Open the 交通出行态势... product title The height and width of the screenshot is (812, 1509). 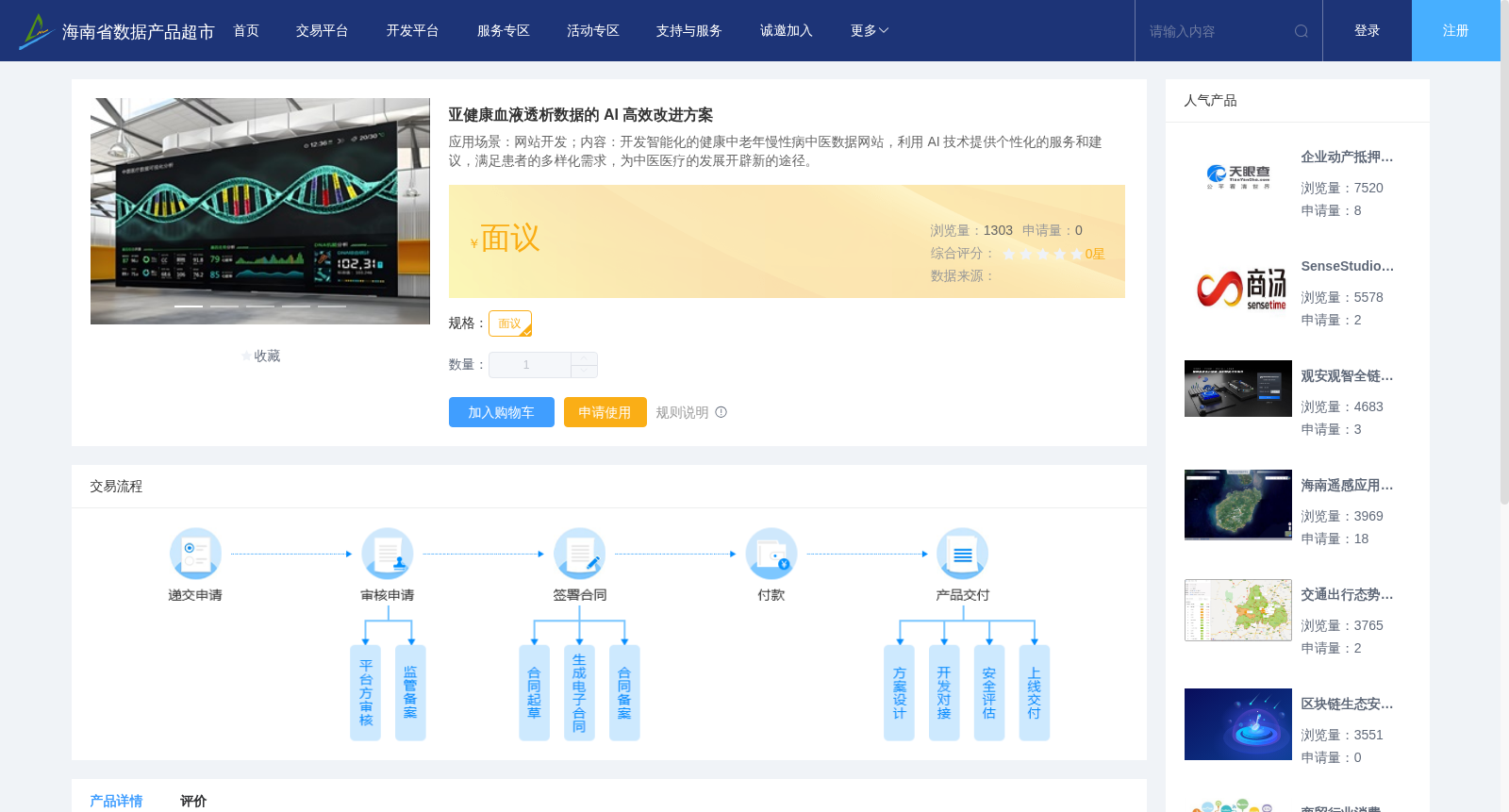coord(1347,595)
